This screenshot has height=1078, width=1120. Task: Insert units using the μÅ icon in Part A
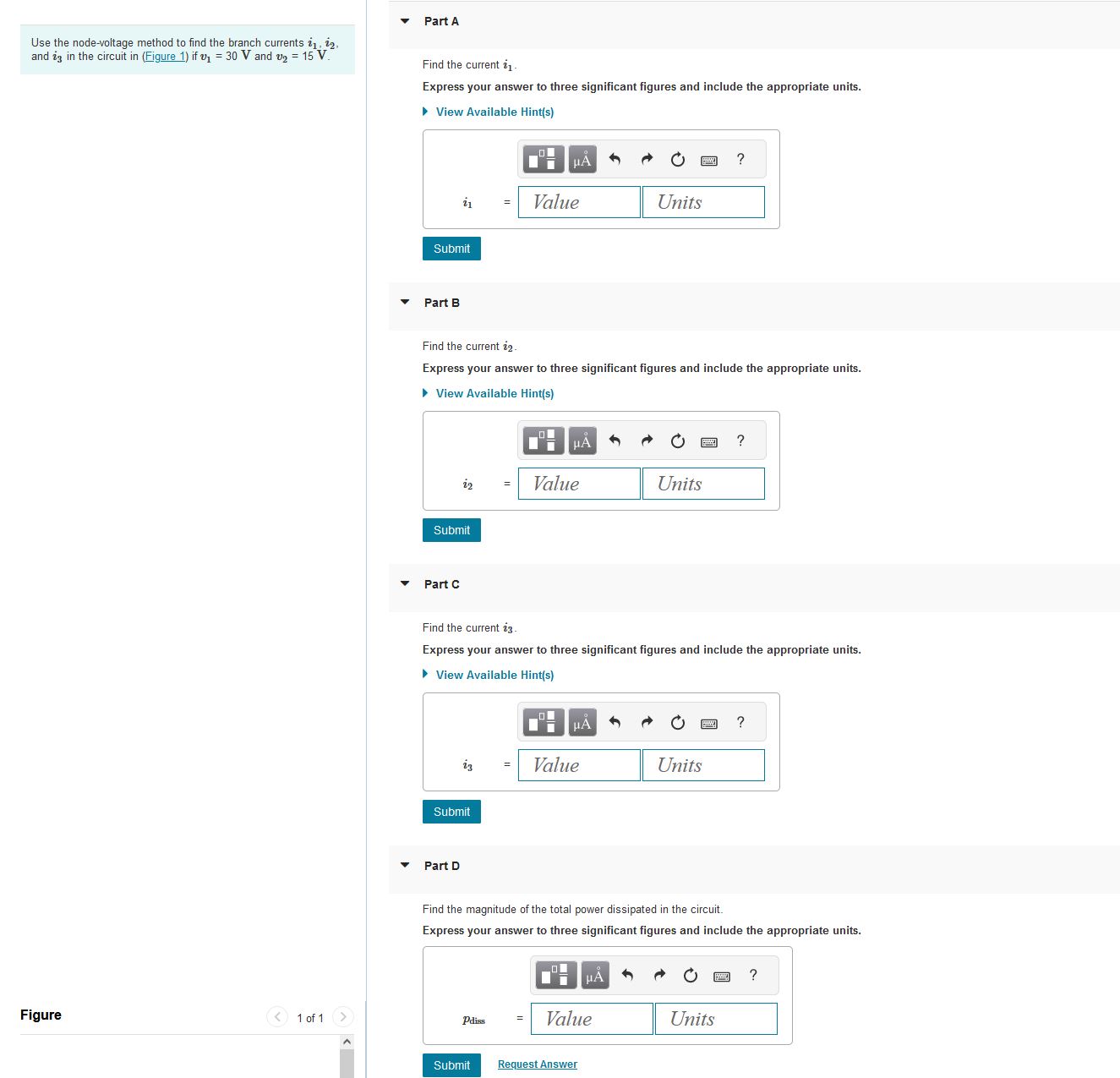tap(581, 158)
